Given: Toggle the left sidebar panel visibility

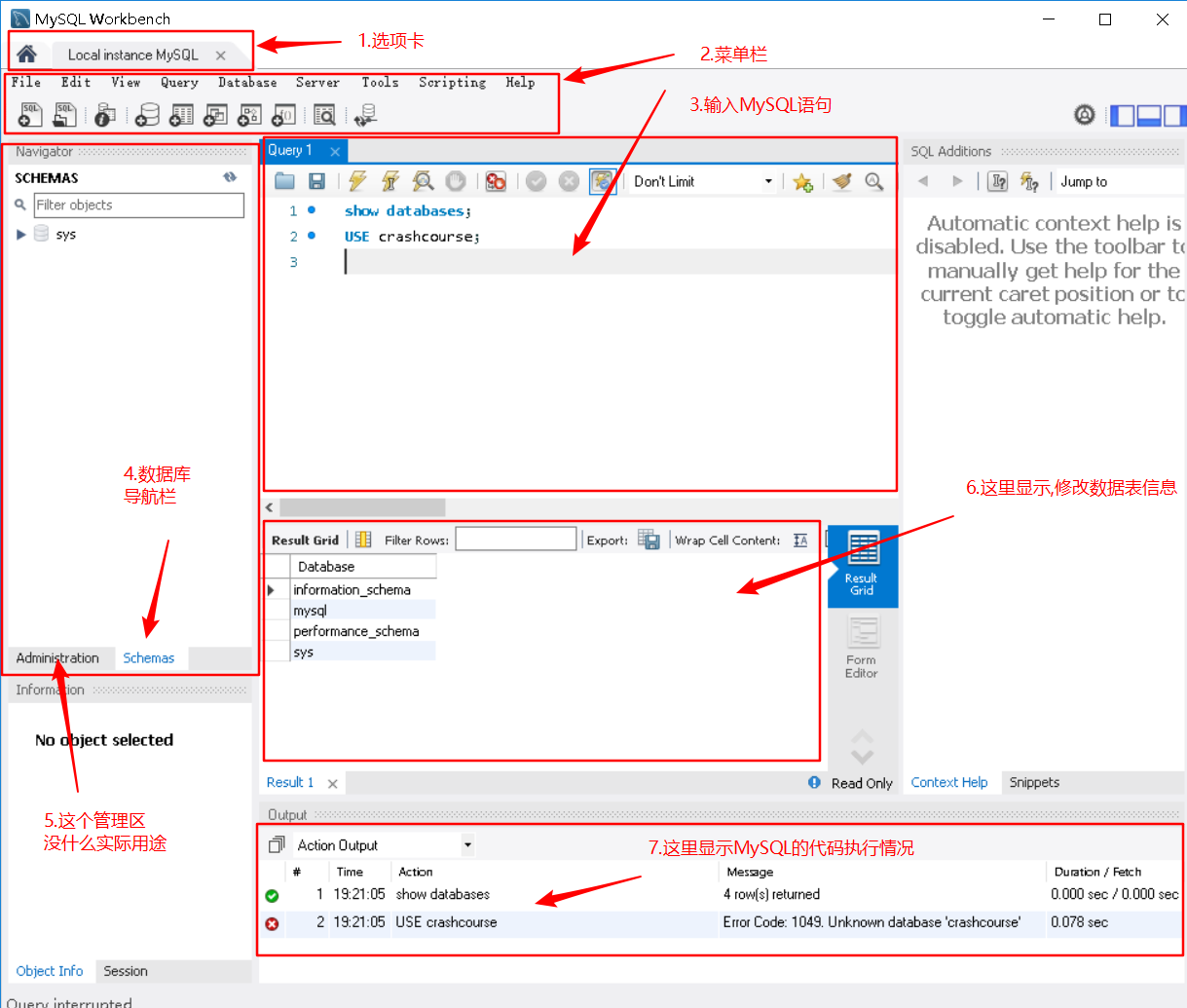Looking at the screenshot, I should click(x=1123, y=115).
